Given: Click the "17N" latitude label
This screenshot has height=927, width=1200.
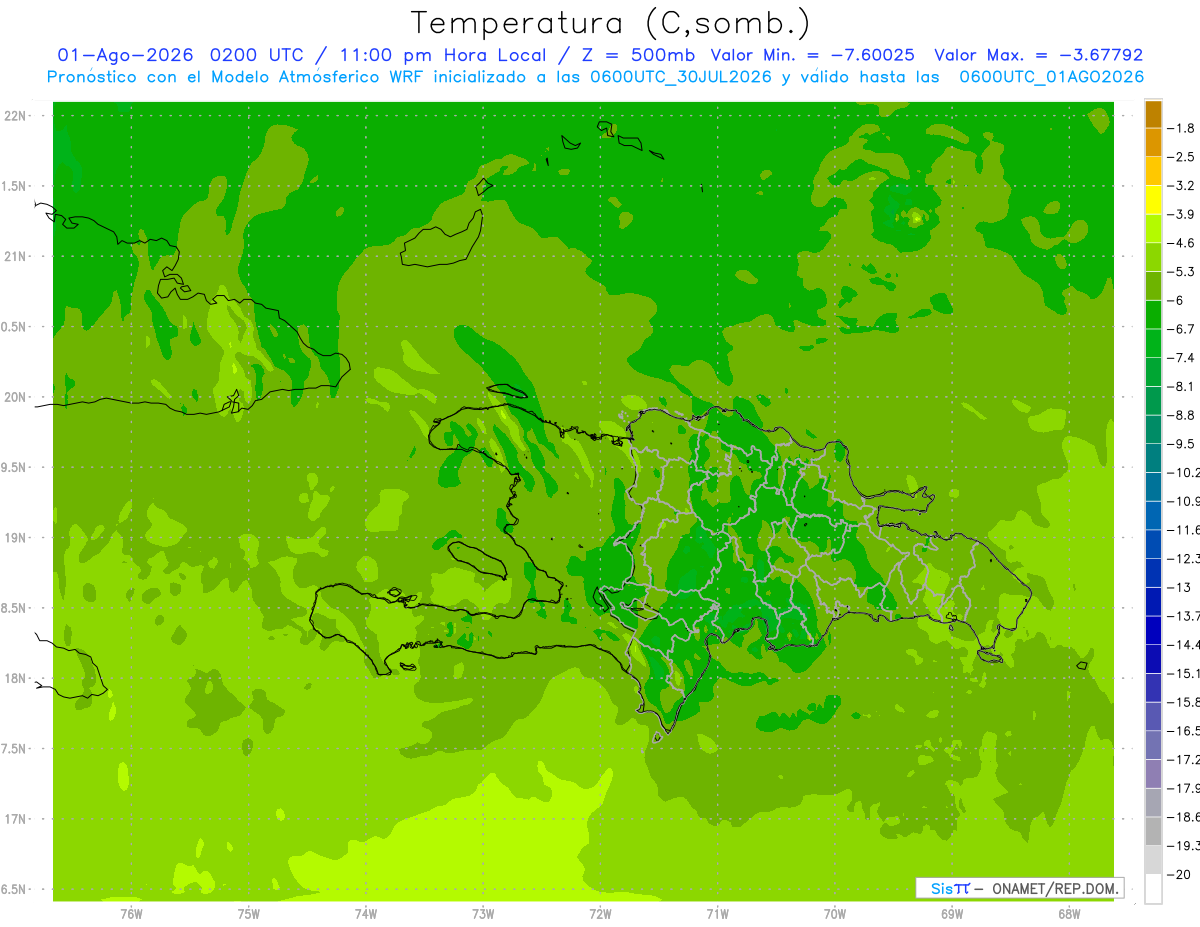Looking at the screenshot, I should click(x=15, y=819).
